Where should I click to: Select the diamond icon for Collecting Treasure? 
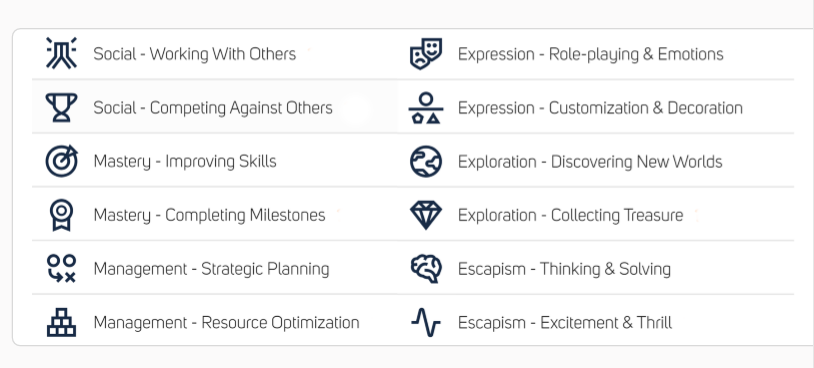[426, 215]
